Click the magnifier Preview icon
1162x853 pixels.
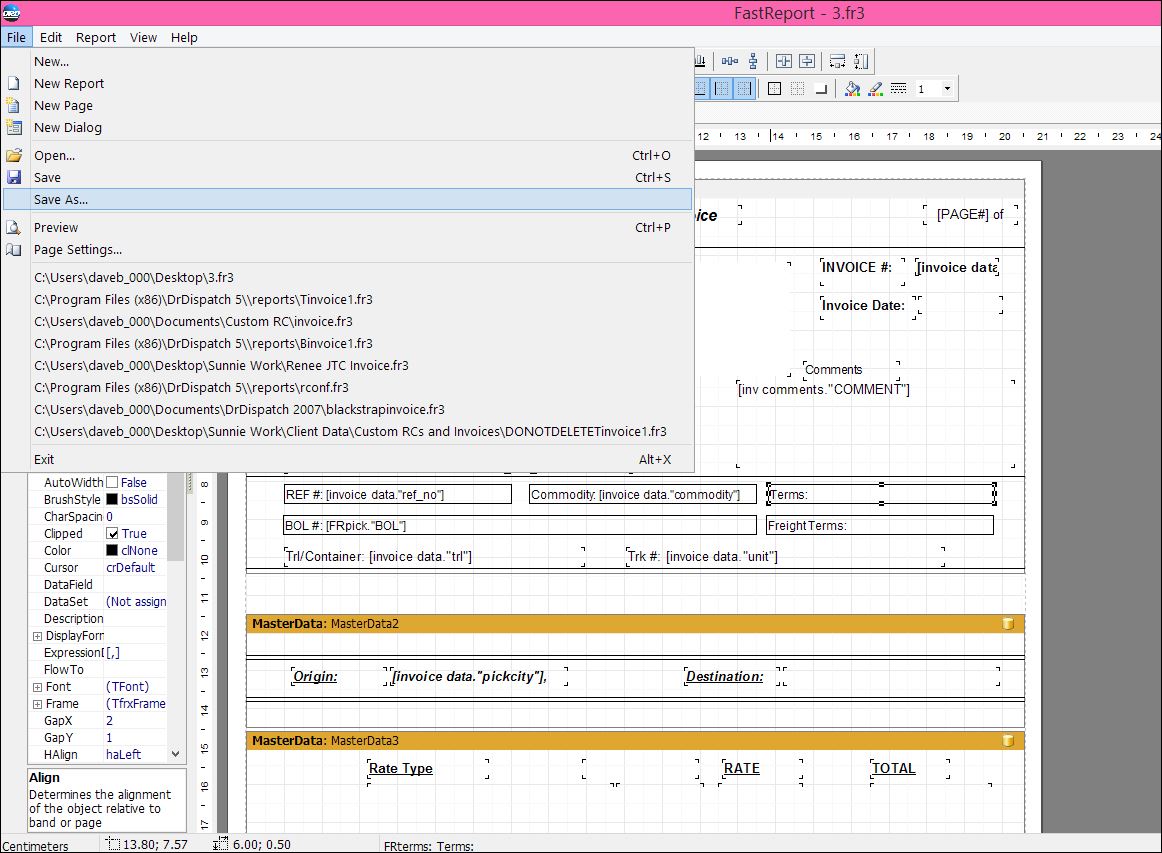13,228
